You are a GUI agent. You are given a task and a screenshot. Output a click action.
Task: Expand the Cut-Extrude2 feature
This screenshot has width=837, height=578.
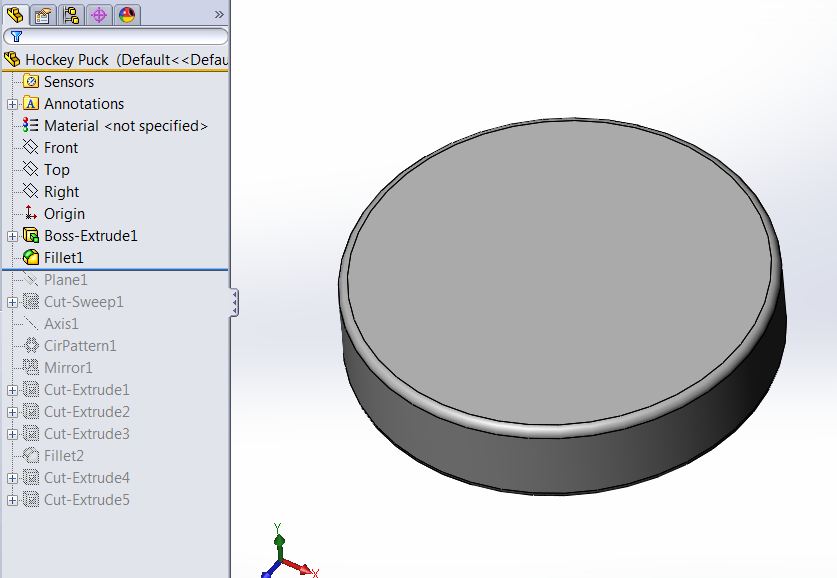[12, 412]
